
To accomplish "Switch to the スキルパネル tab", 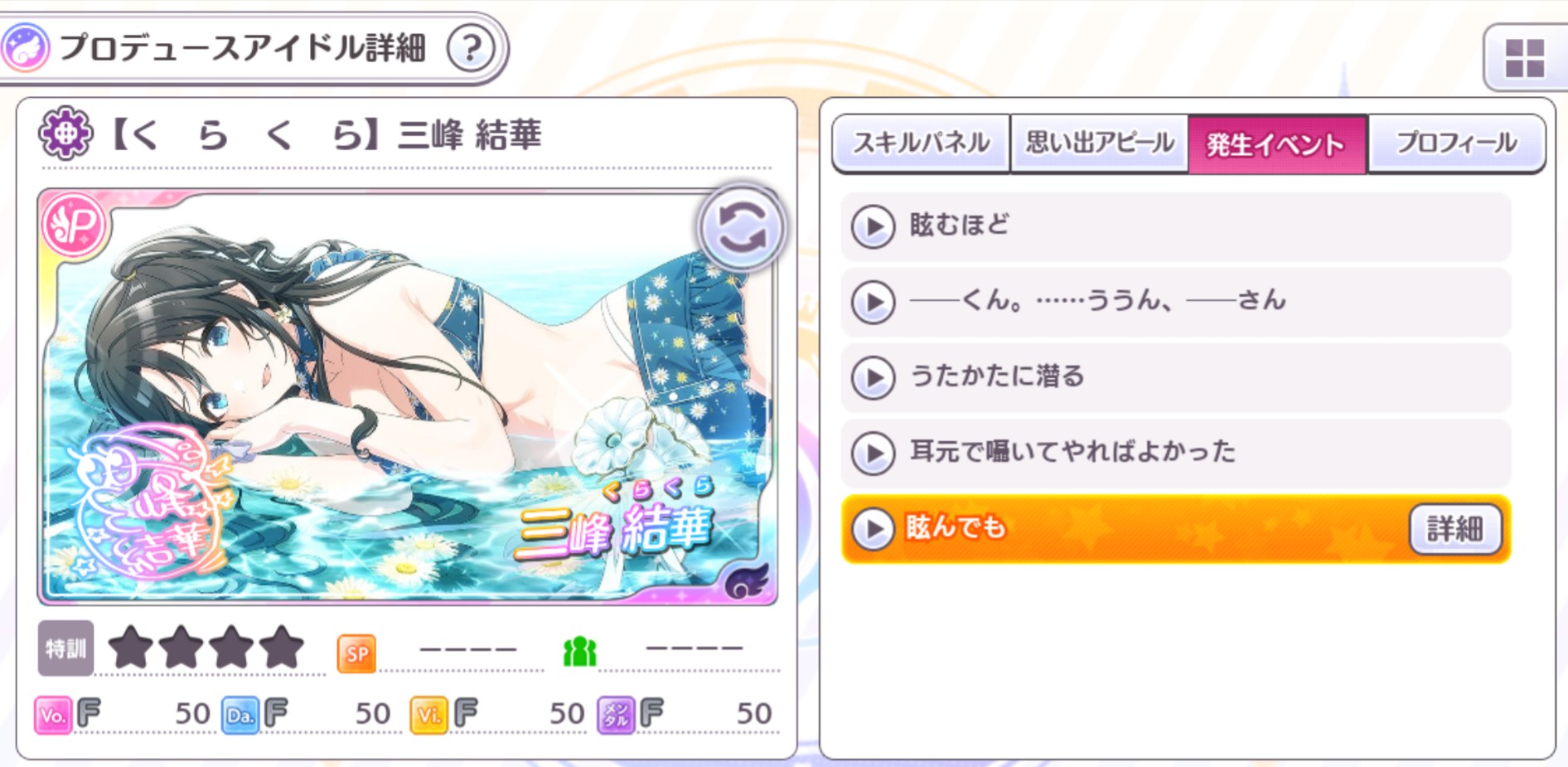I will [x=921, y=143].
